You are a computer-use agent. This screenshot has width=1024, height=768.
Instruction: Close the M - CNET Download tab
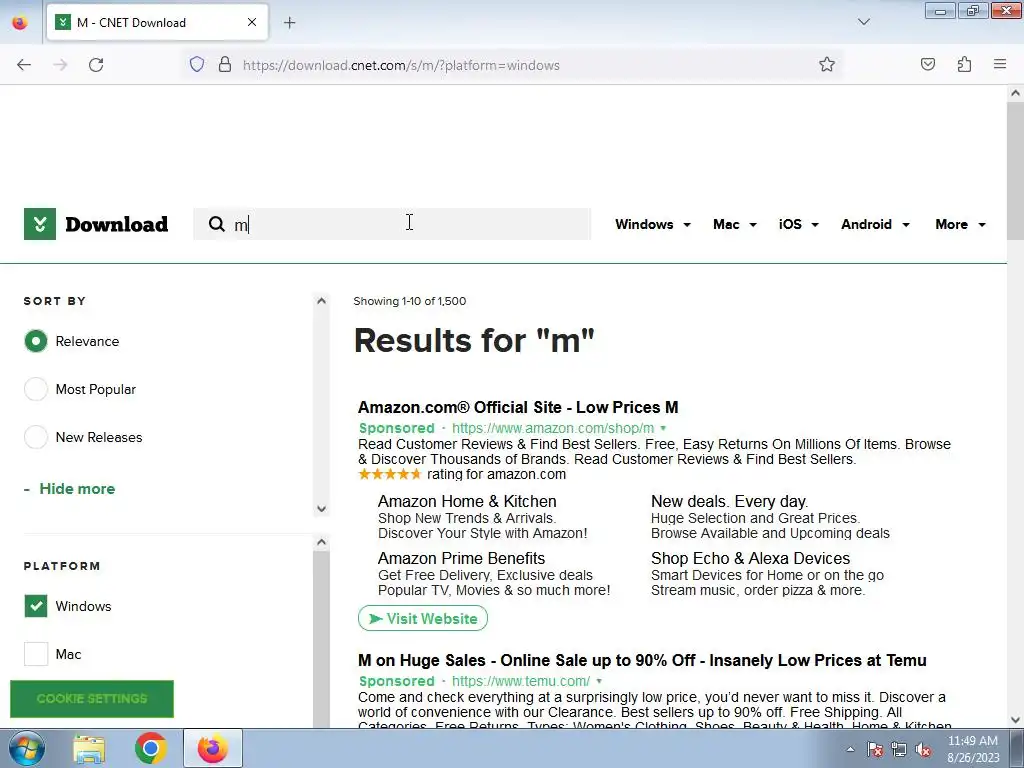click(x=252, y=22)
